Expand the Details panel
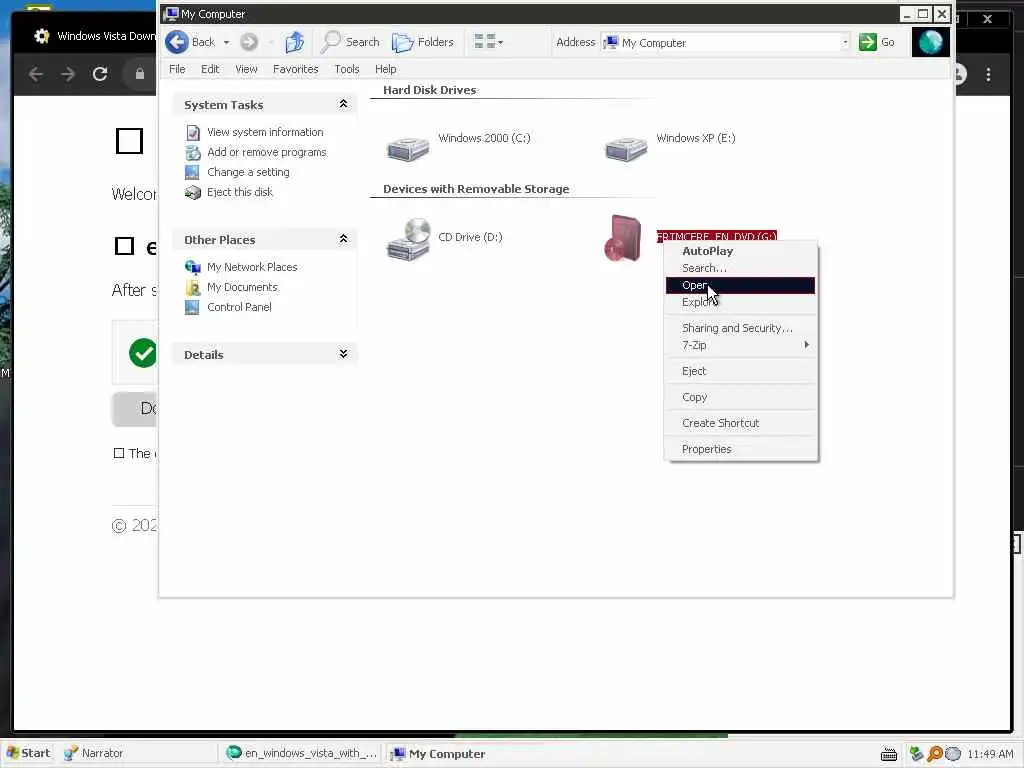The height and width of the screenshot is (768, 1024). point(343,354)
